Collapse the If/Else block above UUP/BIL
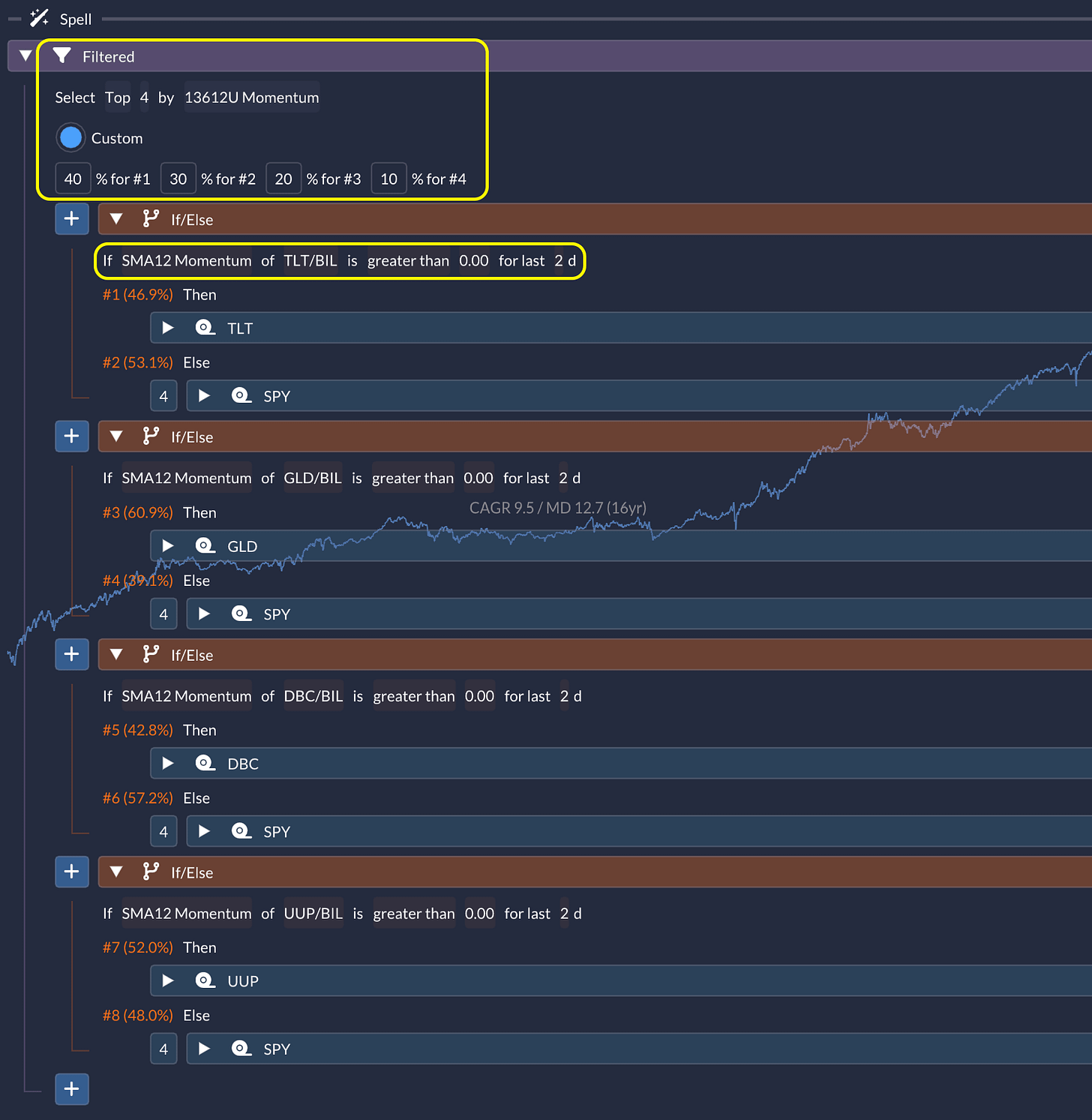The image size is (1092, 1120). tap(116, 872)
